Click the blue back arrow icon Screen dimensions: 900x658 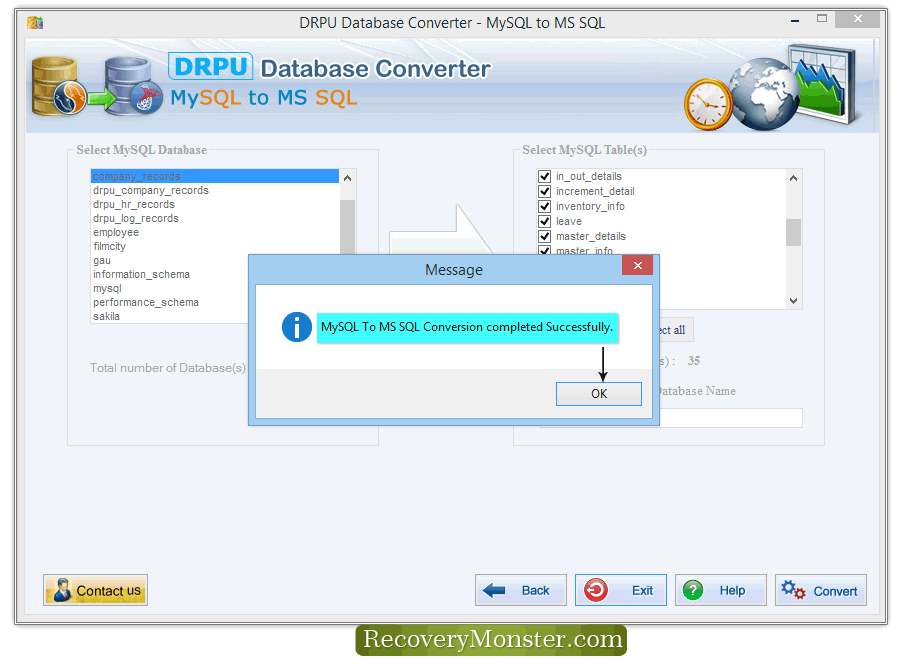[494, 590]
